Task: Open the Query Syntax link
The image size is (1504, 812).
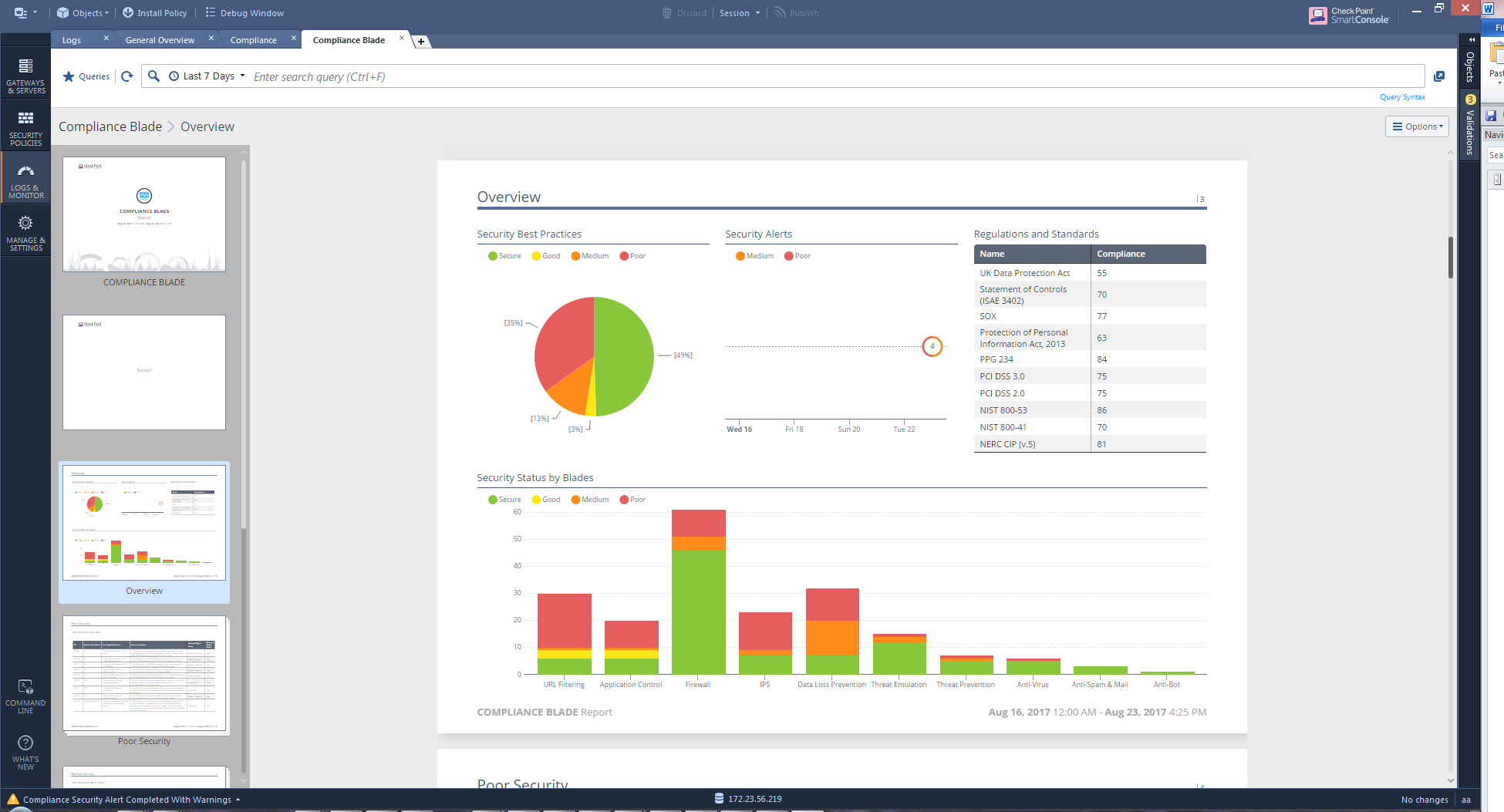Action: pyautogui.click(x=1402, y=96)
